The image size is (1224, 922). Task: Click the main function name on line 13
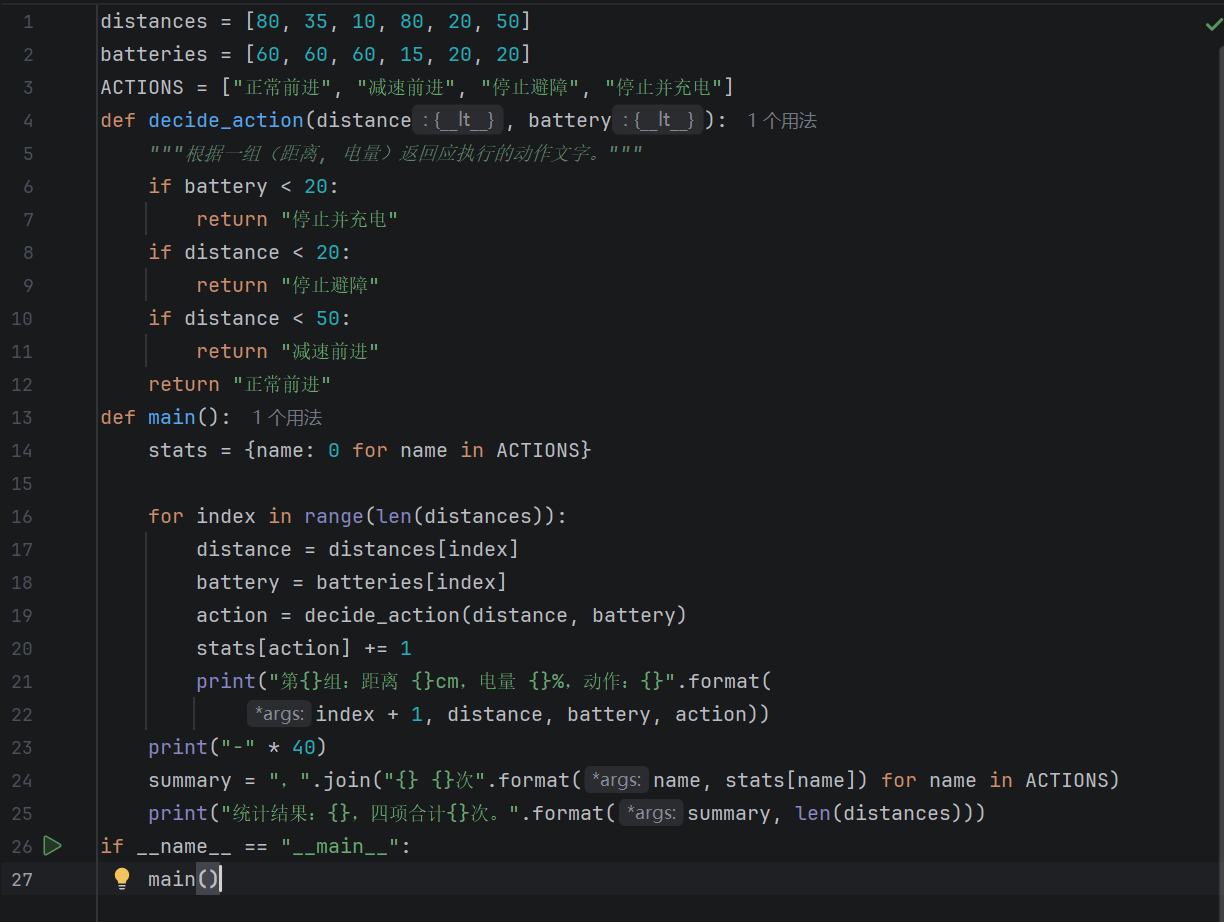pyautogui.click(x=172, y=418)
